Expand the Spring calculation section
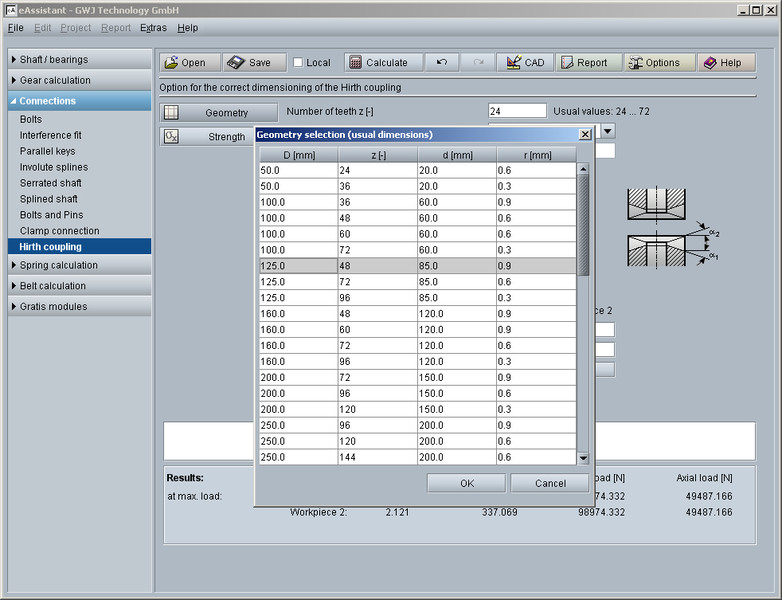Viewport: 782px width, 600px height. tap(80, 265)
